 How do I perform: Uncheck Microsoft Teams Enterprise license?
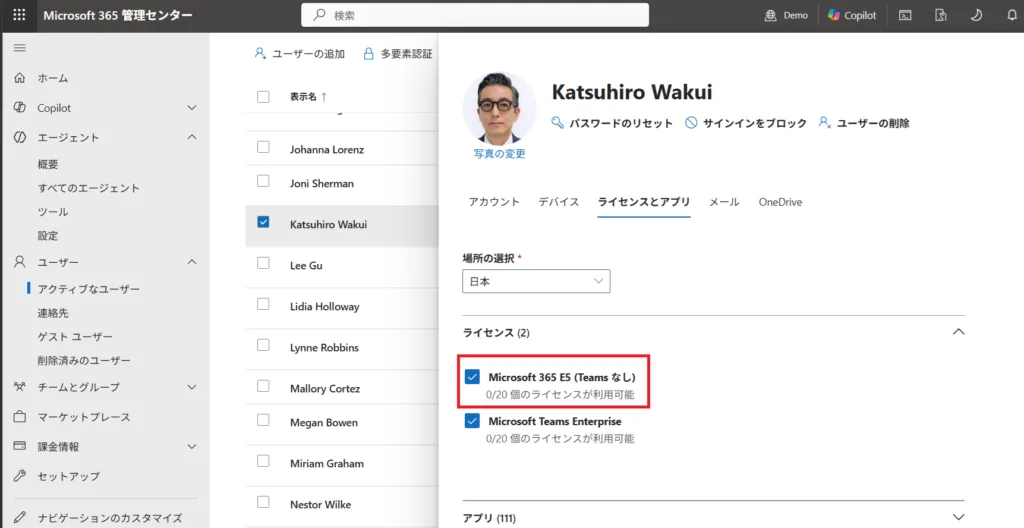(x=472, y=421)
